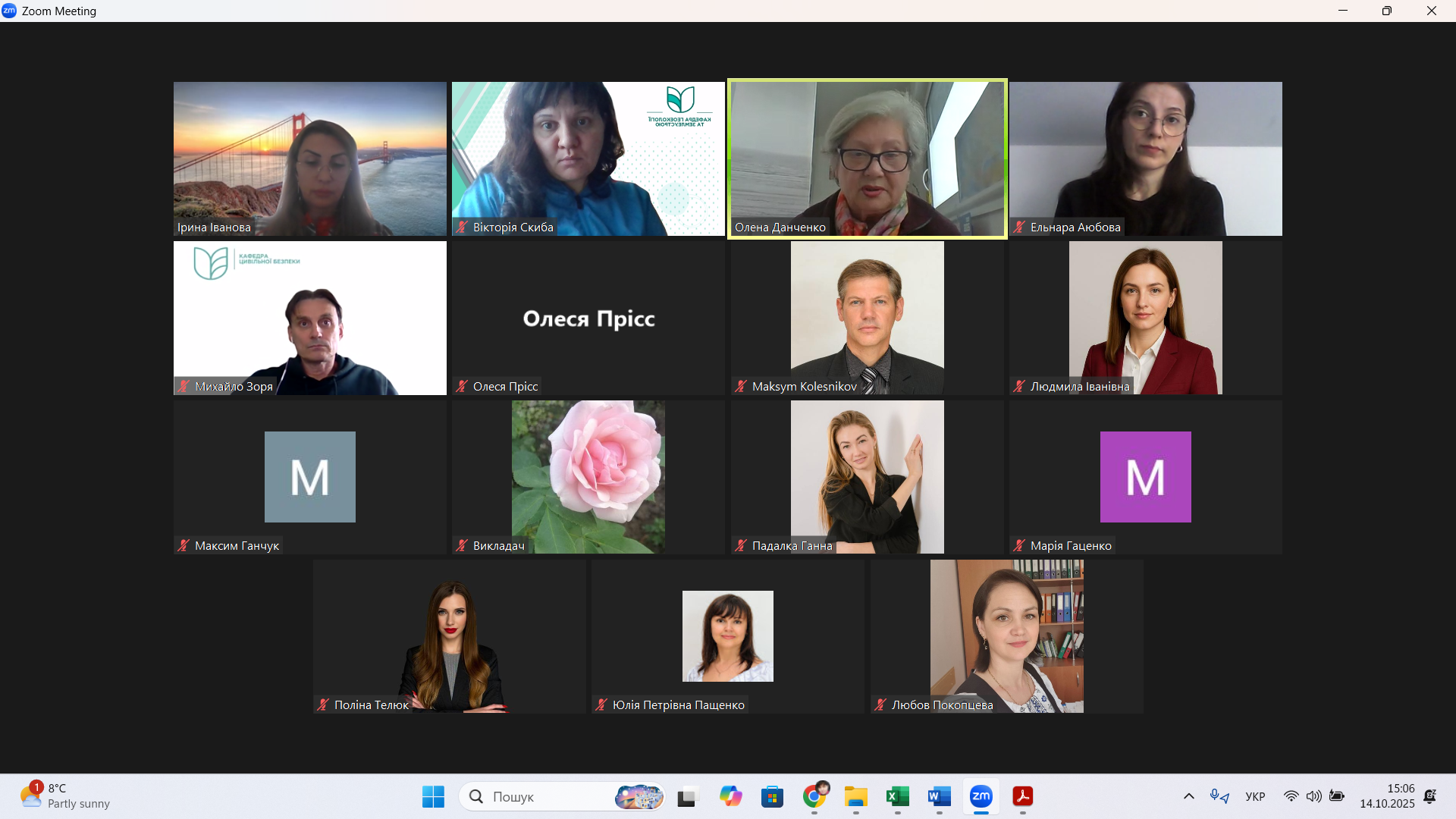This screenshot has width=1456, height=819.
Task: Open Microsoft Word from the taskbar
Action: 939,796
